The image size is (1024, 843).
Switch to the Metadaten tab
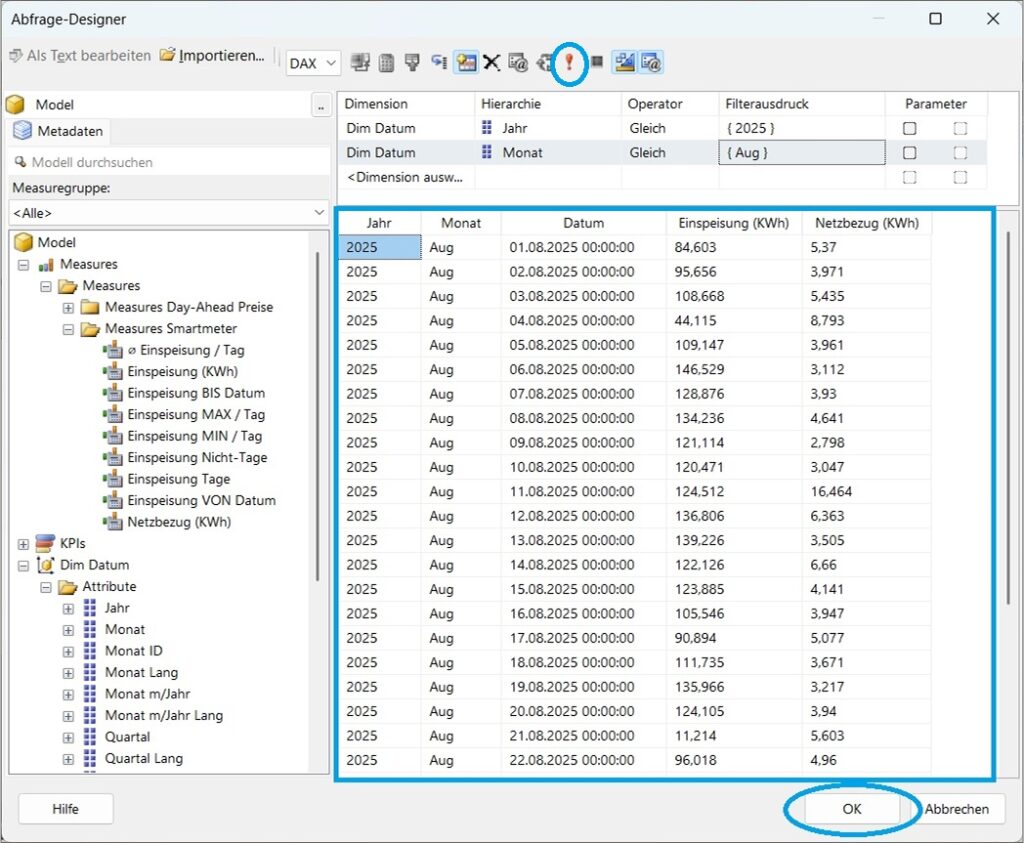pyautogui.click(x=58, y=131)
